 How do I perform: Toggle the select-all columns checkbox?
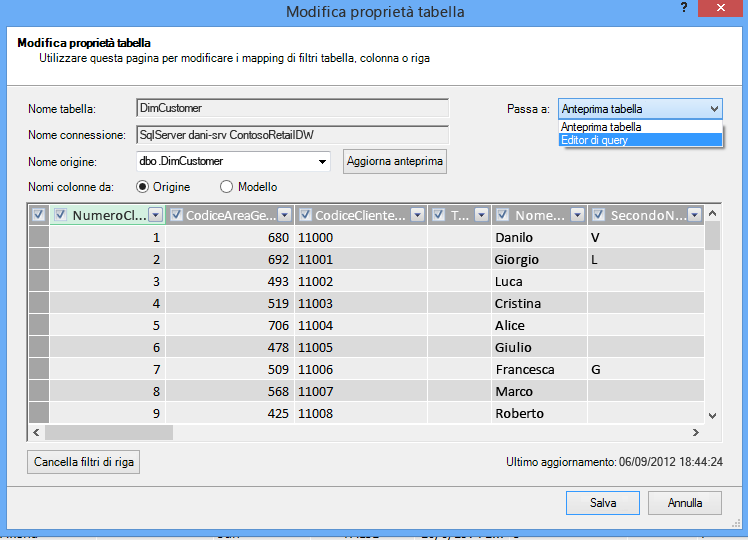39,215
